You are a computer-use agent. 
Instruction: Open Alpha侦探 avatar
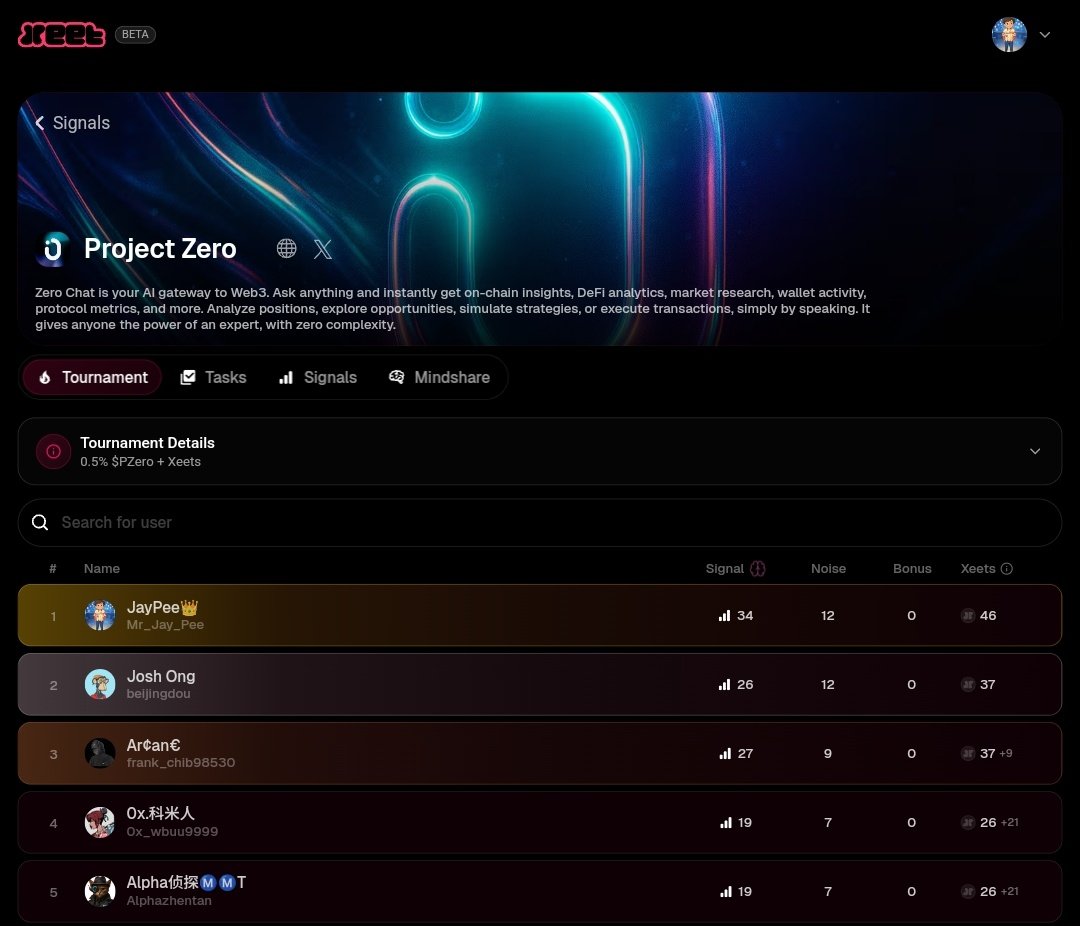click(x=100, y=891)
